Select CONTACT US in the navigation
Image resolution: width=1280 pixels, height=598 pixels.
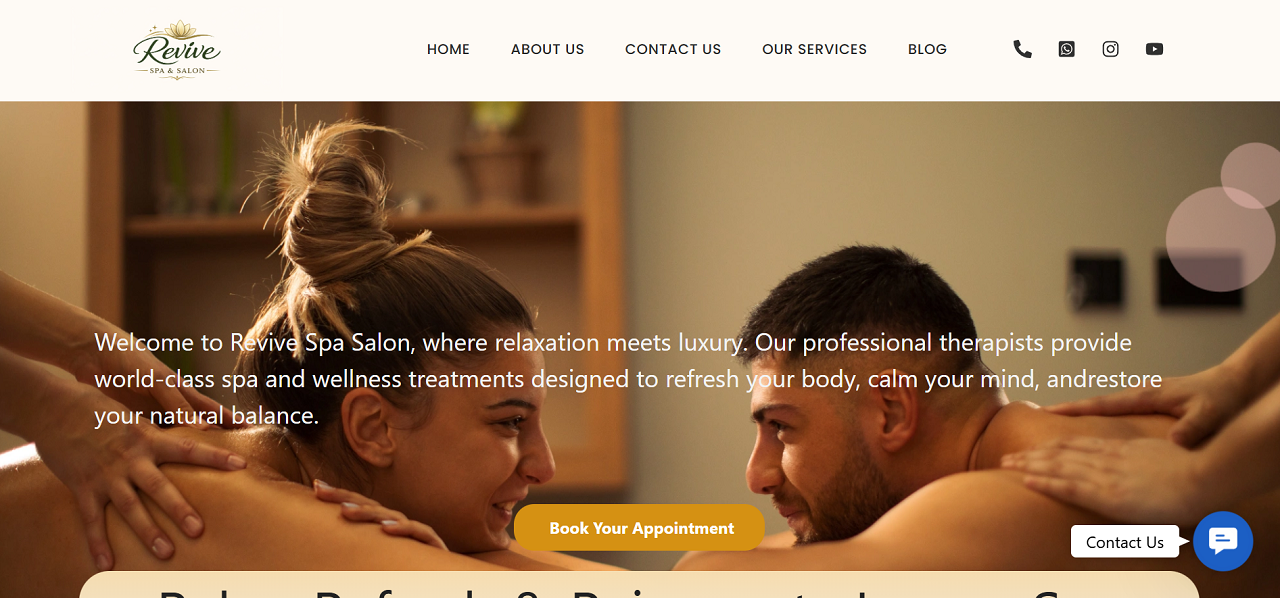[x=673, y=49]
